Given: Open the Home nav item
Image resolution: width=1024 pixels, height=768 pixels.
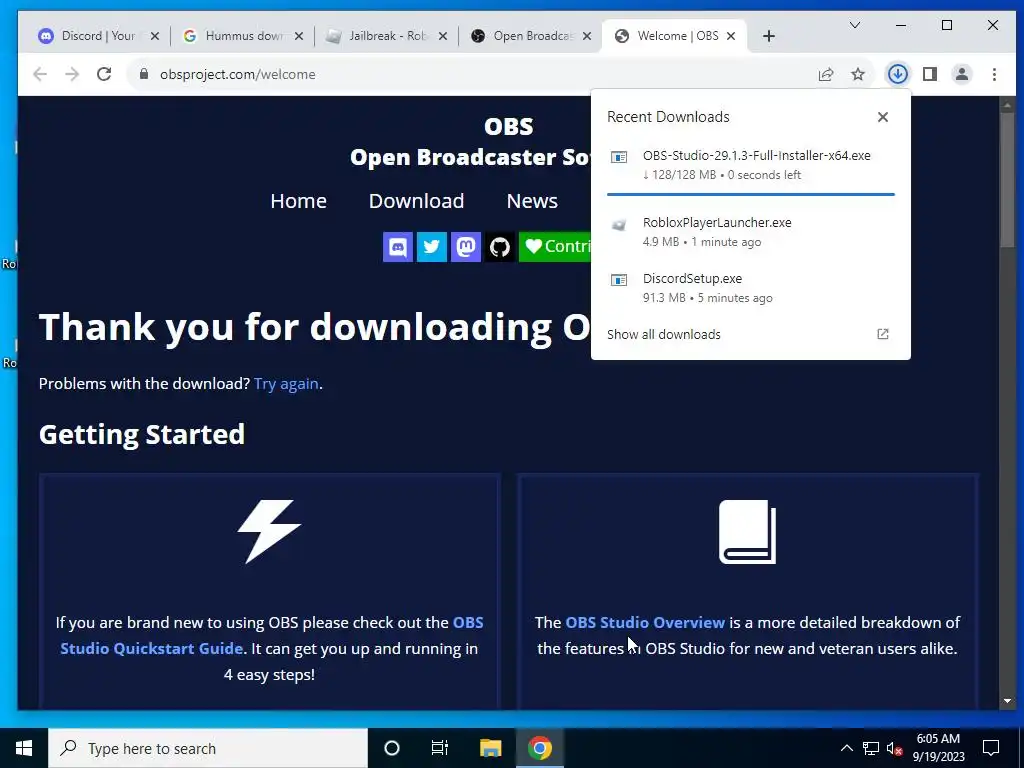Looking at the screenshot, I should tap(298, 200).
